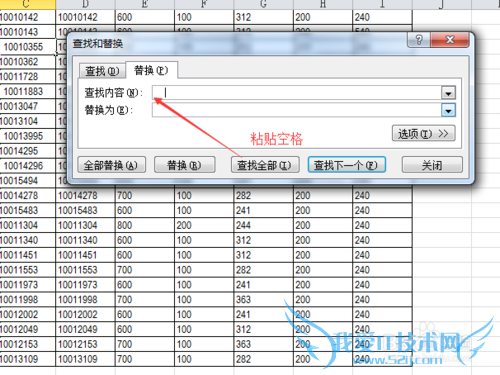Click the 全部替换(A) button
The width and height of the screenshot is (500, 375).
pos(112,165)
